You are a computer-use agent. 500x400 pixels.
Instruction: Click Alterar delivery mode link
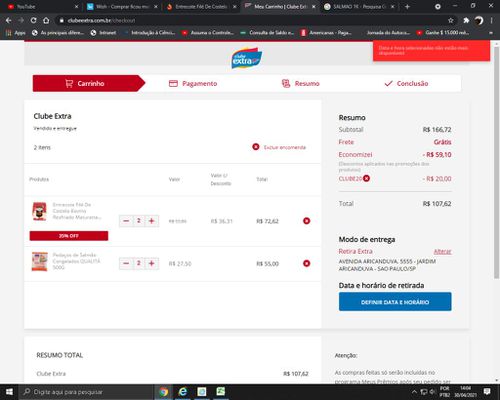pyautogui.click(x=442, y=251)
